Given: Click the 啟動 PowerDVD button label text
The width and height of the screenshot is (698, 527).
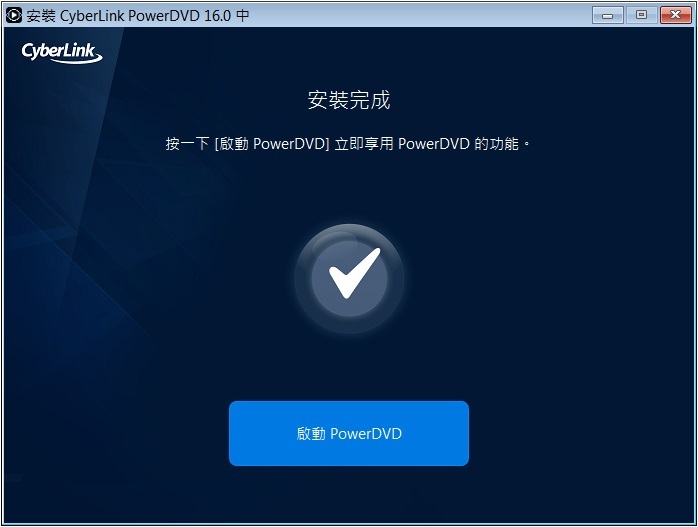Looking at the screenshot, I should (x=349, y=434).
